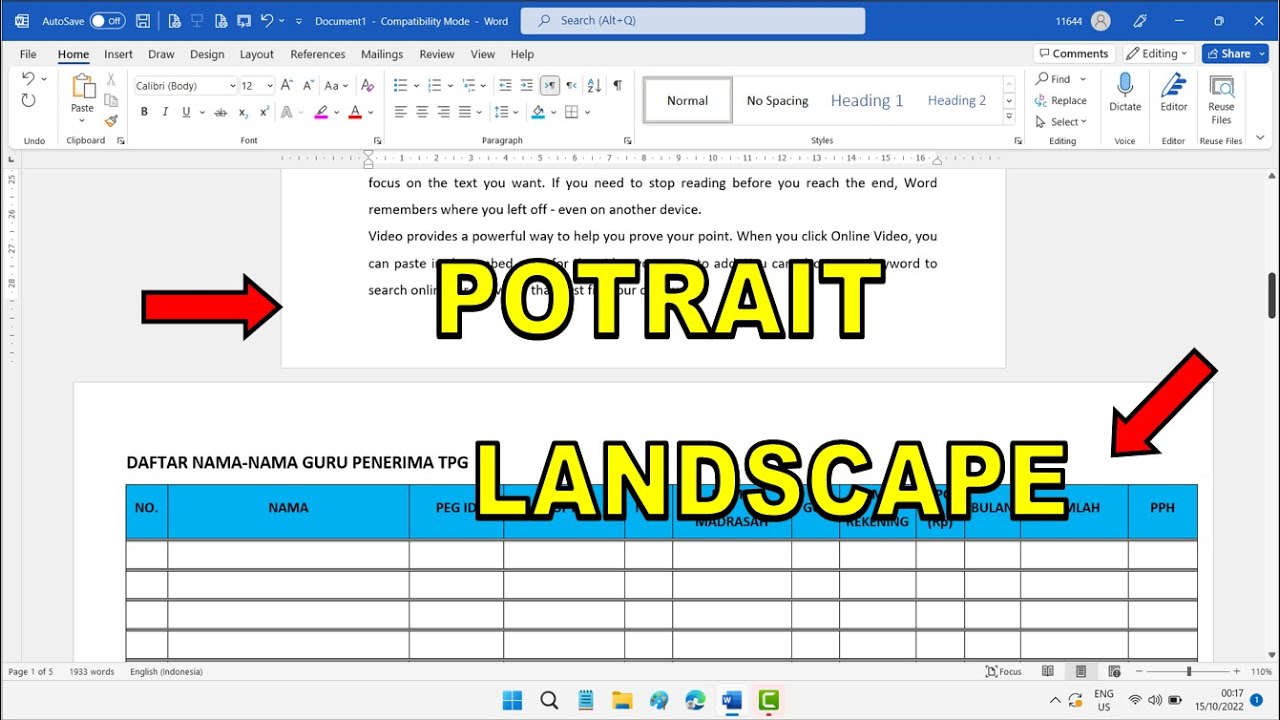Switch to Web Layout view icon
Viewport: 1280px width, 720px height.
(1114, 672)
